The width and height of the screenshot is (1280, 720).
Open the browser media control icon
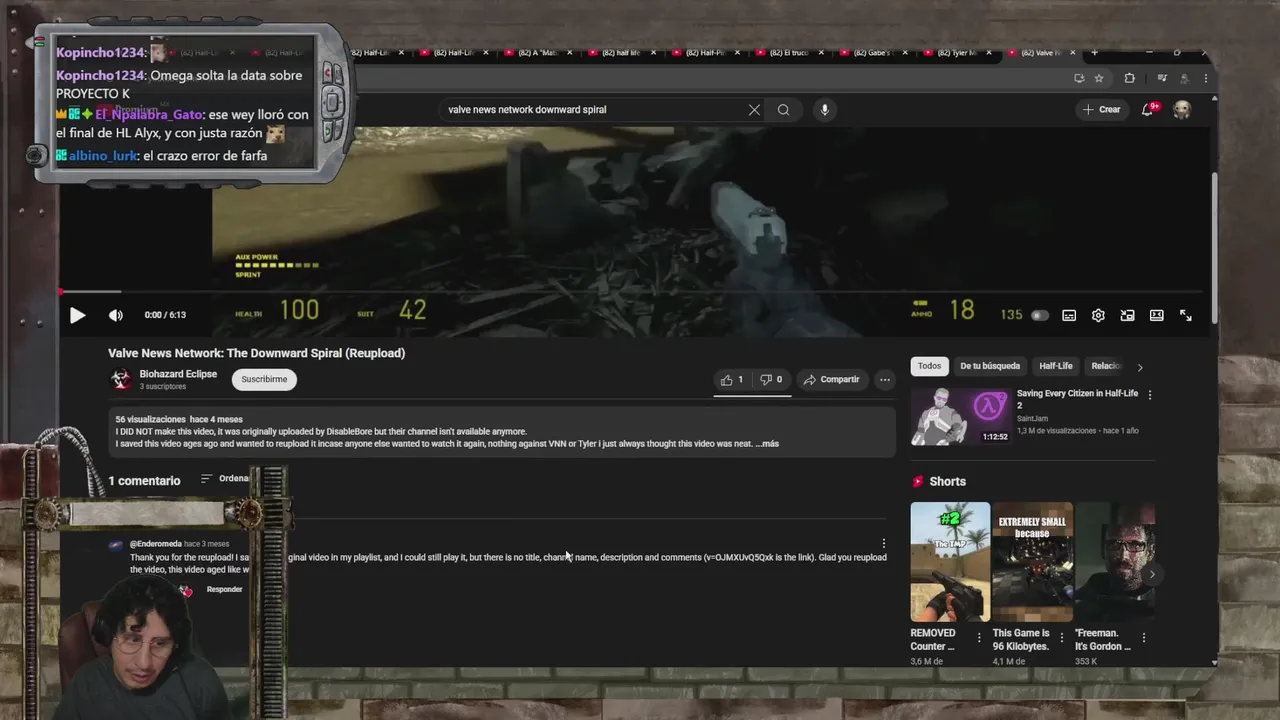[1162, 78]
